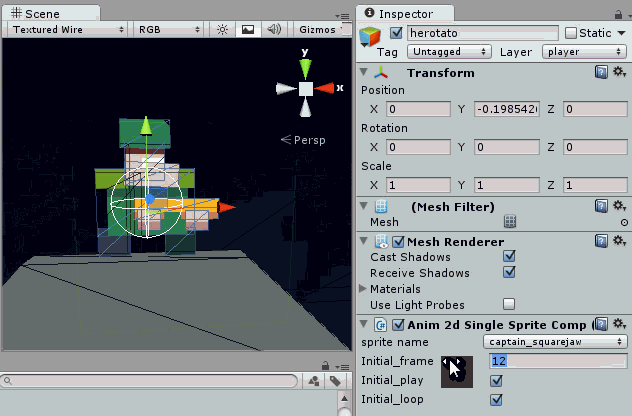The image size is (632, 416).
Task: Click the red X axis cone on the gizmo
Action: pos(324,88)
